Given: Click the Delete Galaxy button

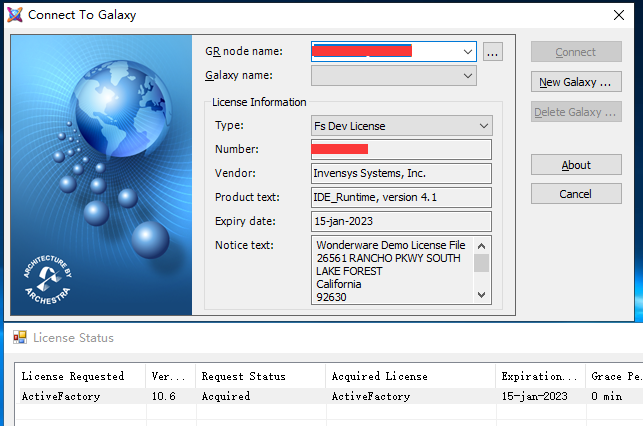Looking at the screenshot, I should 576,112.
